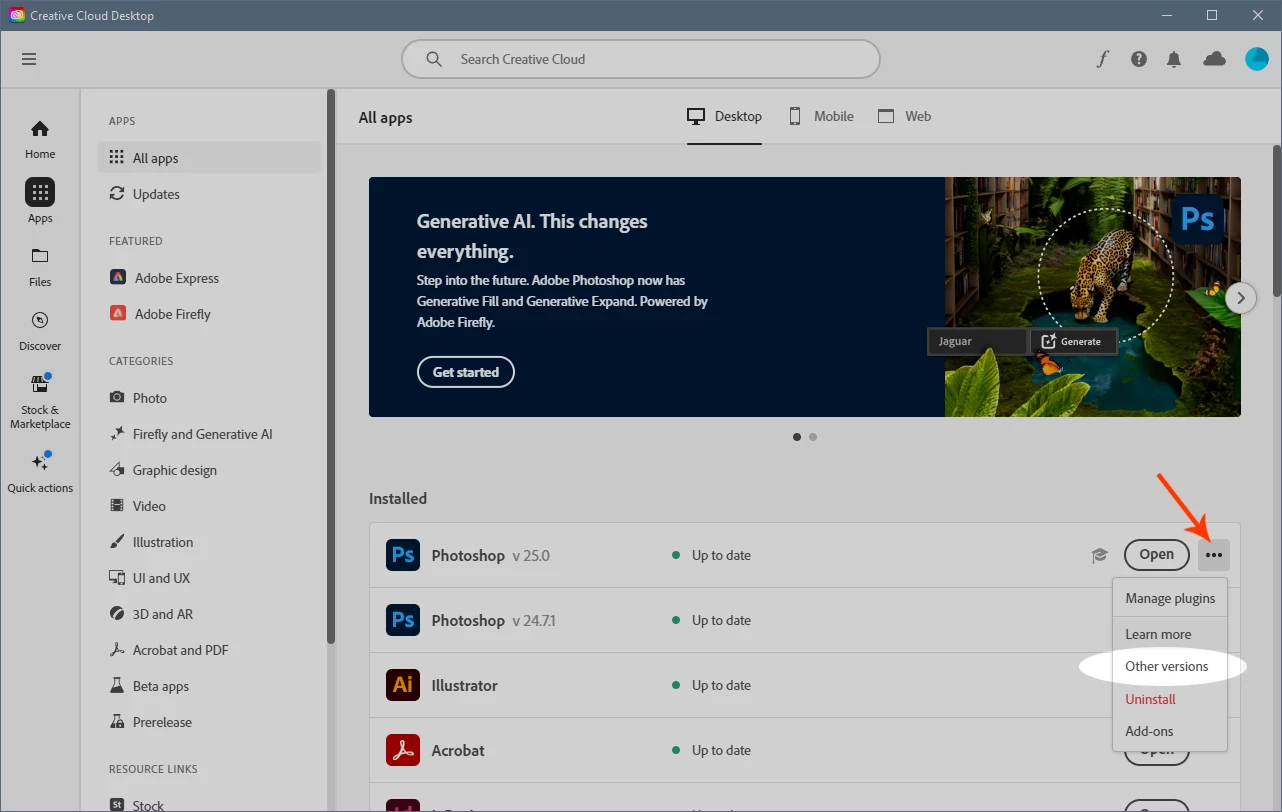This screenshot has height=812, width=1282.
Task: Click the left navigation panel scrollbar
Action: [331, 367]
